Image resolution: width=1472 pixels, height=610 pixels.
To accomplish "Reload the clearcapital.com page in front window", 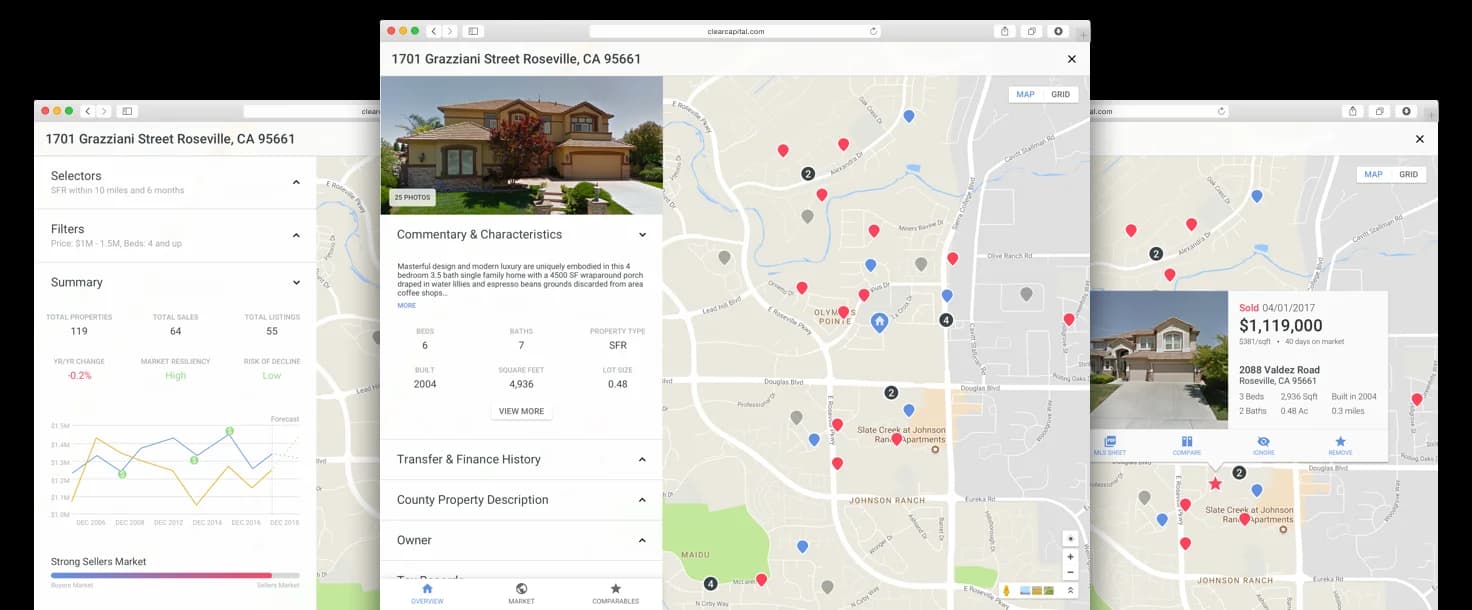I will coord(873,31).
